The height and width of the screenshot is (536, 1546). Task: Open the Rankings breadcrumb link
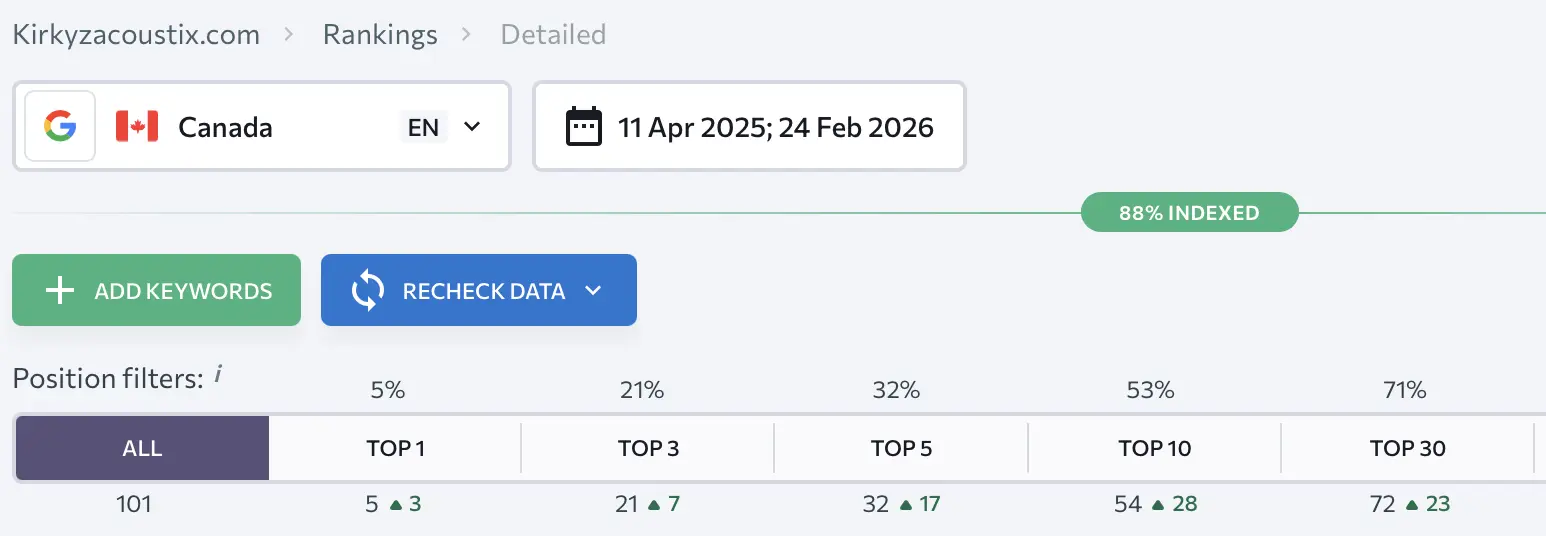[x=380, y=35]
